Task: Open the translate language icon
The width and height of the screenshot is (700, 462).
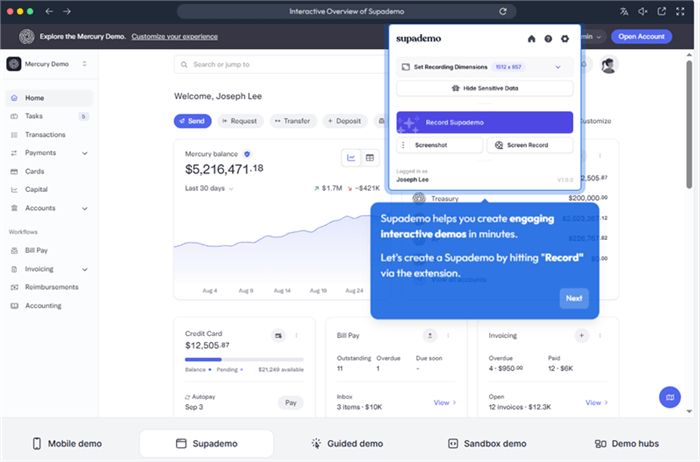Action: [624, 12]
